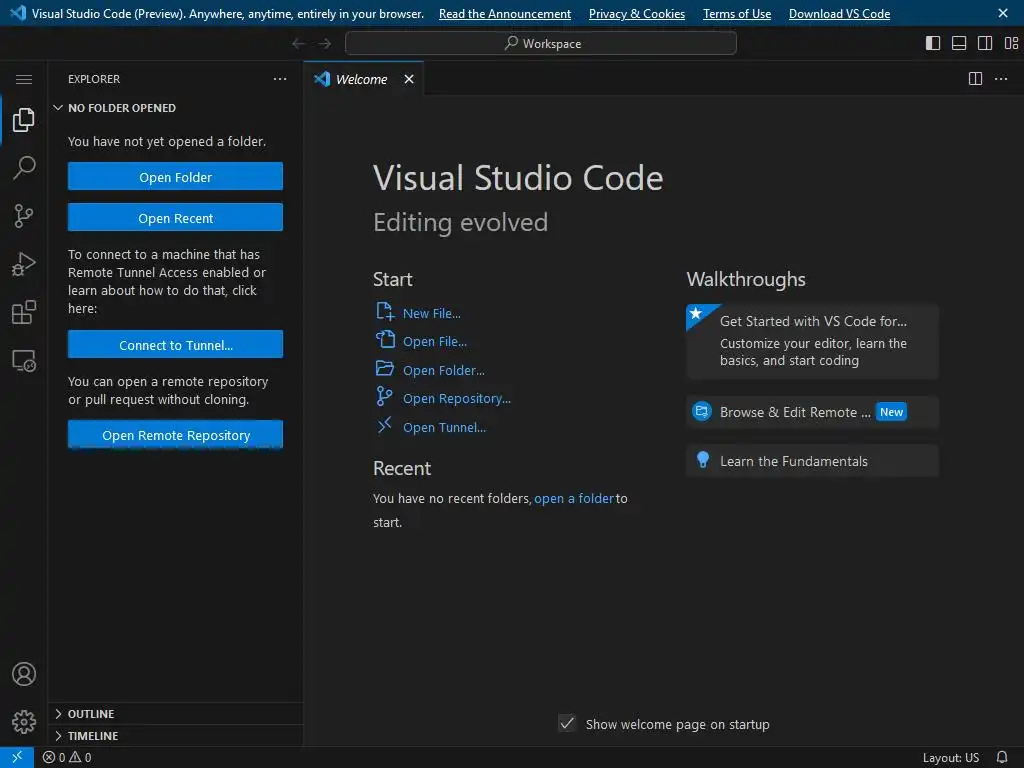Collapse the No Folder Opened section

(x=121, y=108)
